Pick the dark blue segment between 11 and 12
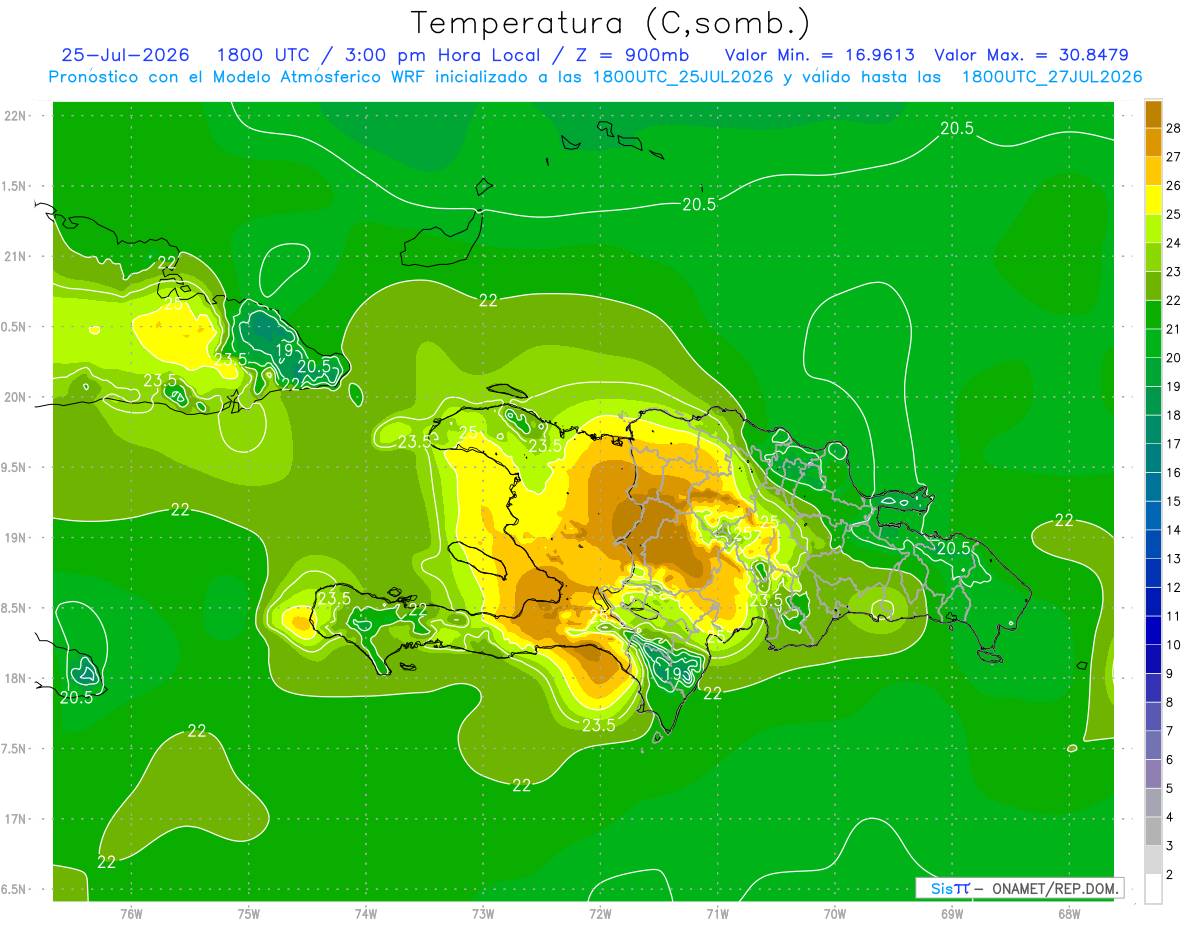Image resolution: width=1200 pixels, height=927 pixels. (1153, 602)
